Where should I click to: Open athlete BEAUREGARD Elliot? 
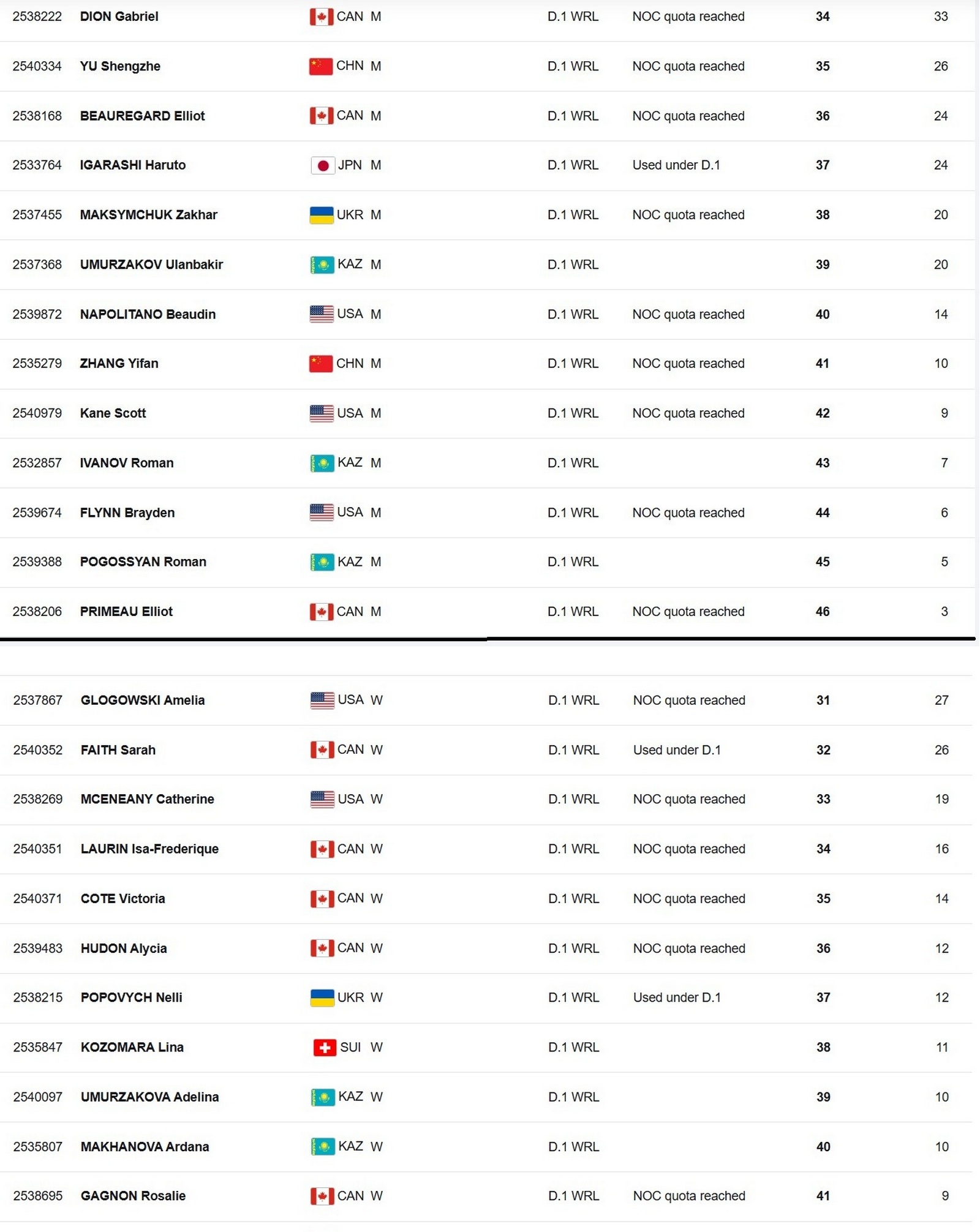click(x=142, y=116)
